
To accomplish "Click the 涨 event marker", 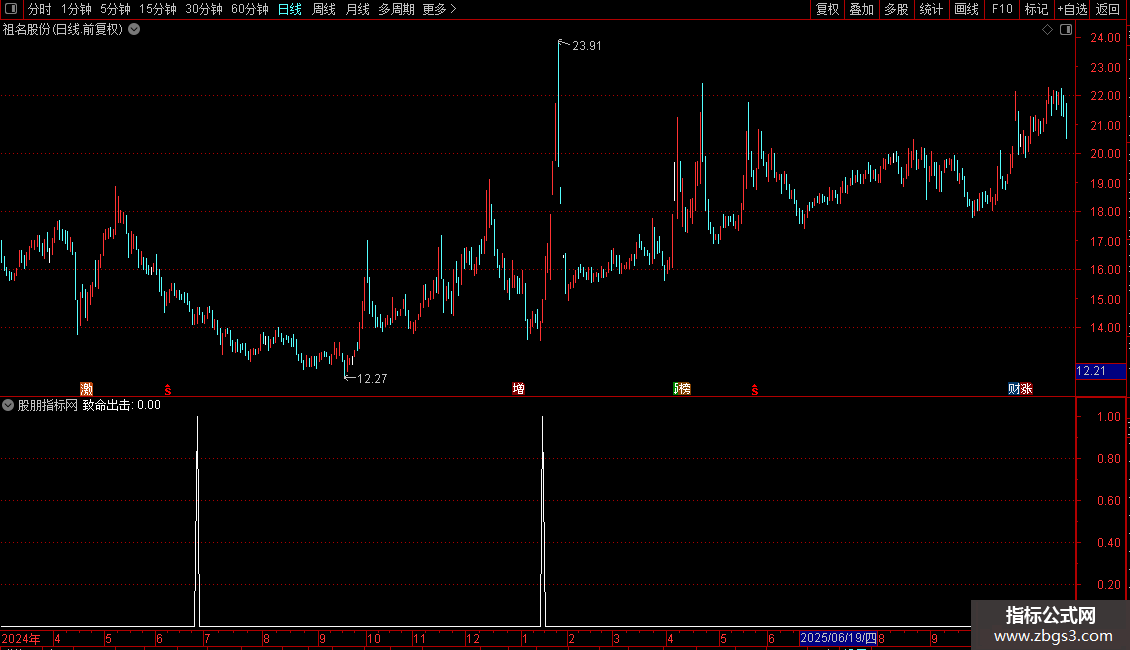I will pos(1026,389).
